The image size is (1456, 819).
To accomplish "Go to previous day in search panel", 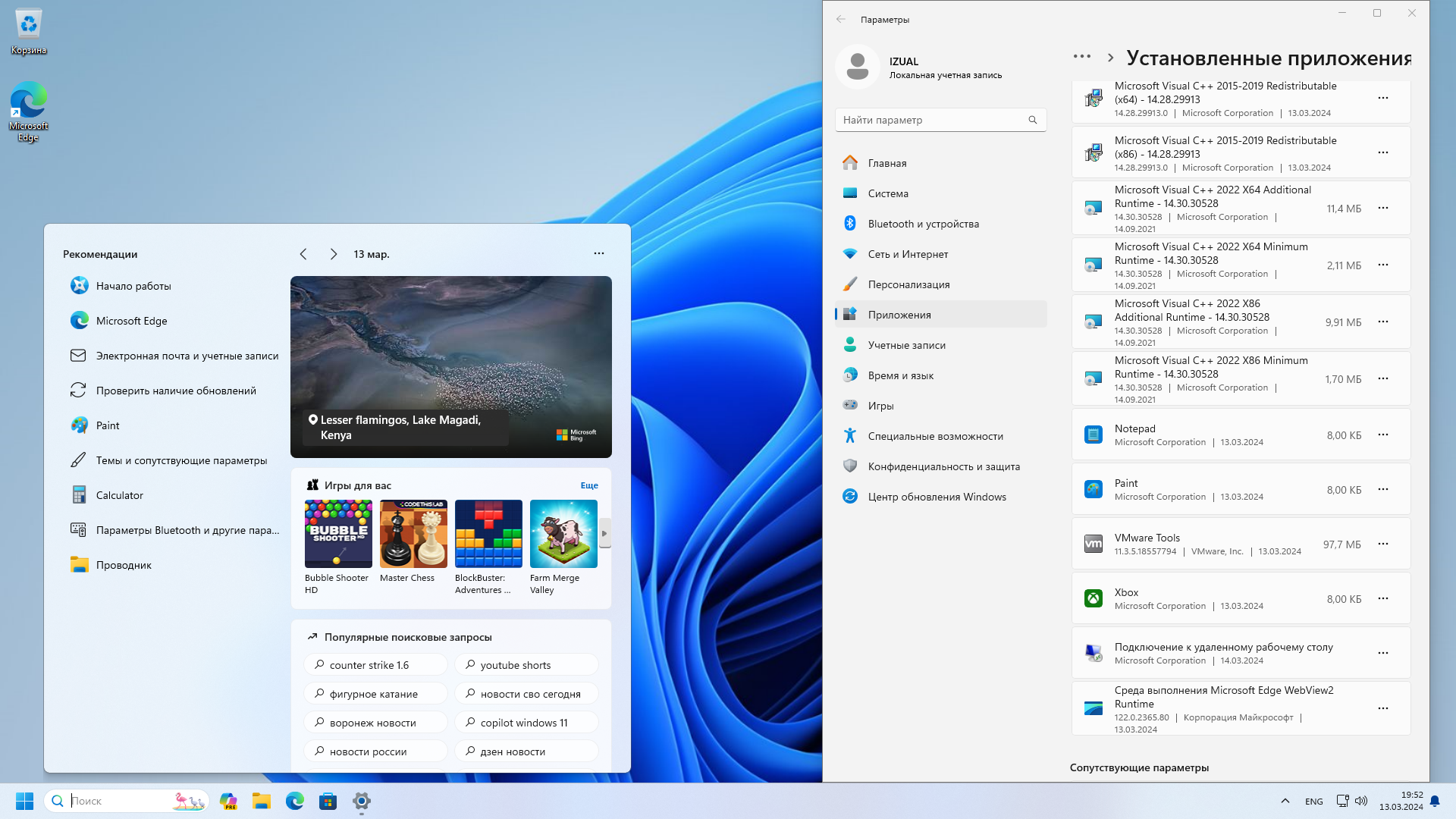I will tap(303, 254).
